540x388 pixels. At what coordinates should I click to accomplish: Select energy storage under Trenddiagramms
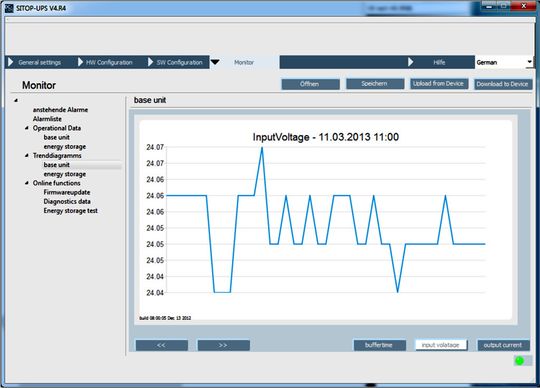pos(65,174)
